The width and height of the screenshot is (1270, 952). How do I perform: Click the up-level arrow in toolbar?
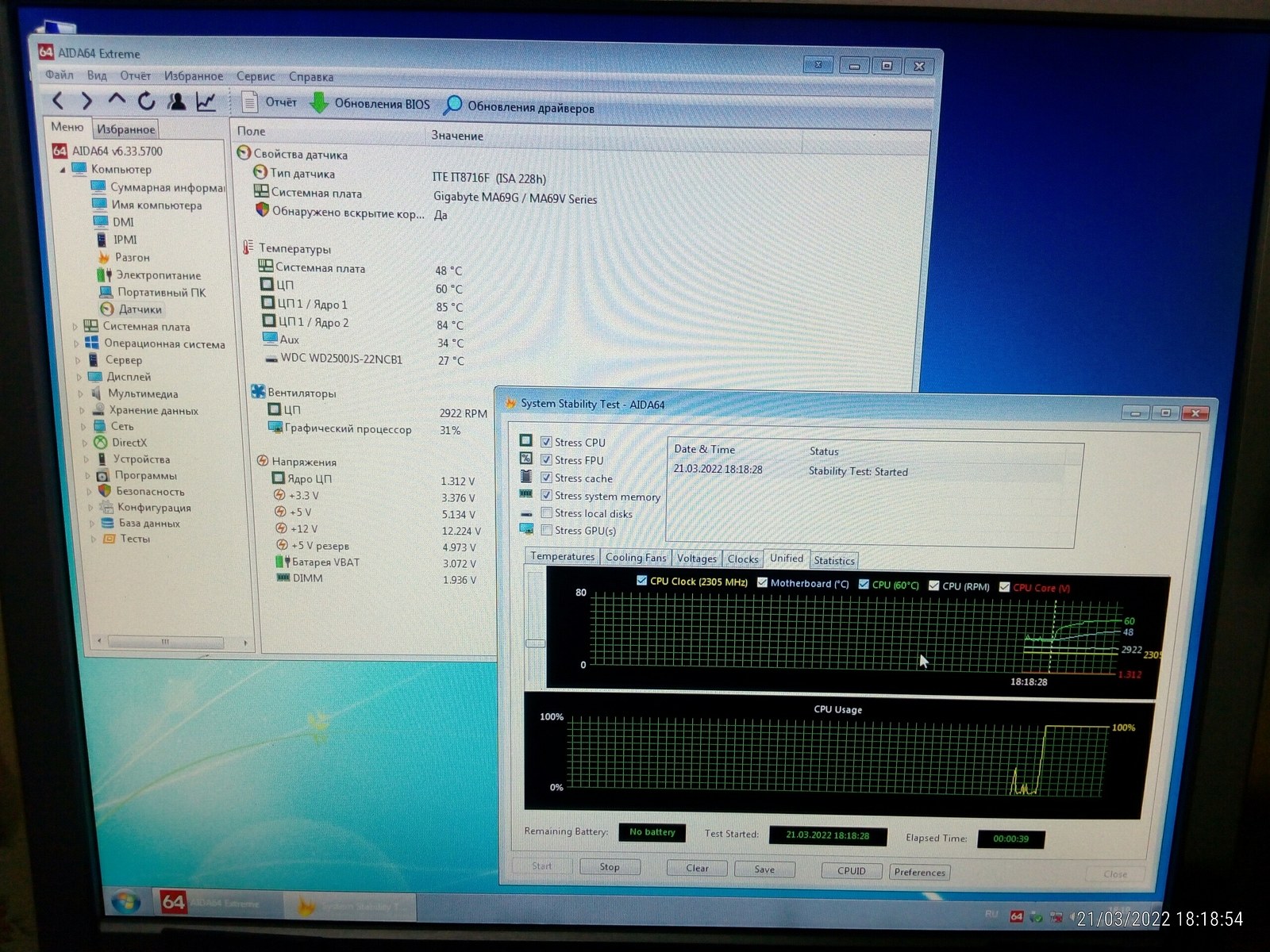coord(117,100)
